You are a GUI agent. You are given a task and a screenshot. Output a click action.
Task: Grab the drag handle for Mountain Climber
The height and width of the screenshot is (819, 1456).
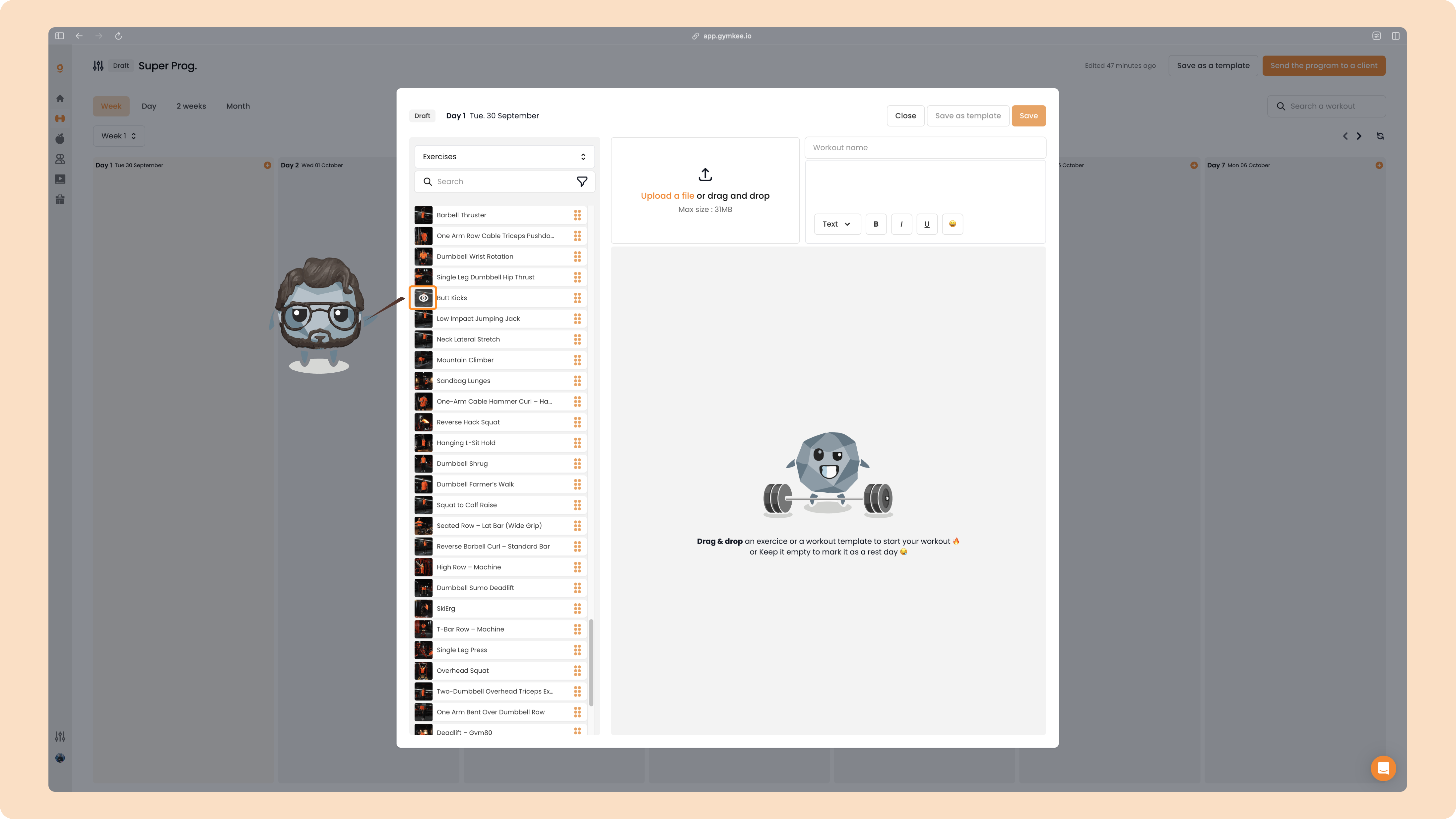(577, 360)
